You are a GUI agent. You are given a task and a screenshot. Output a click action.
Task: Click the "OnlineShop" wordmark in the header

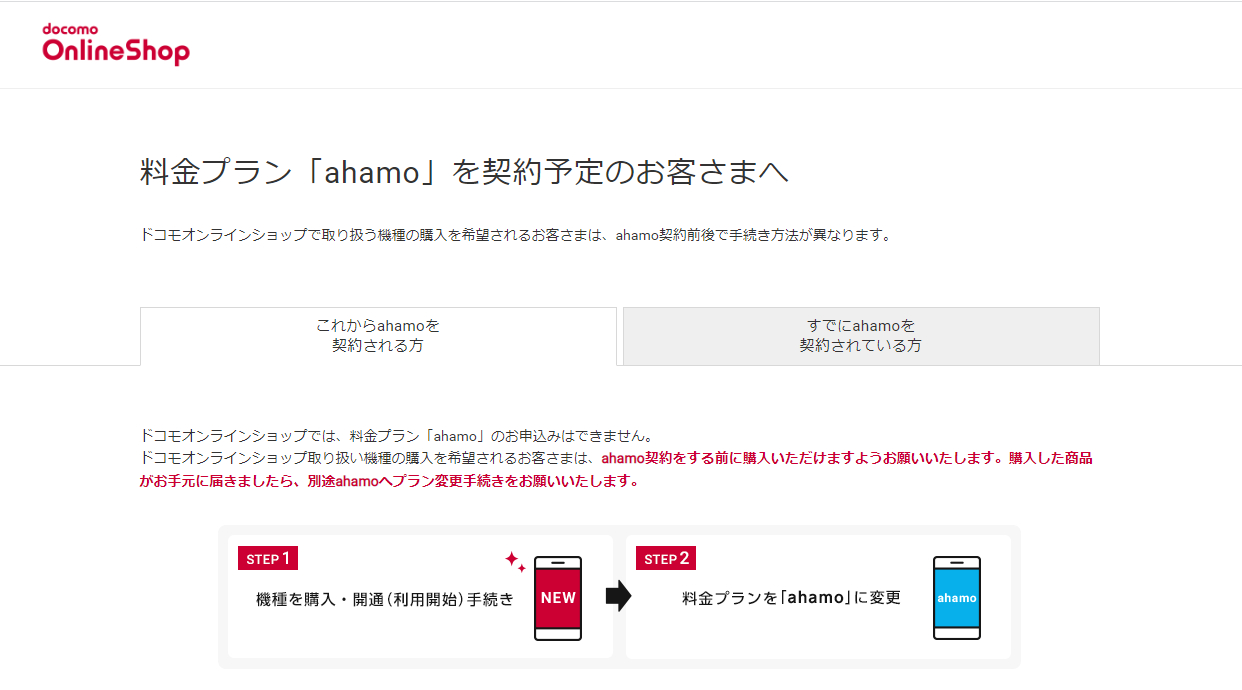tap(116, 52)
